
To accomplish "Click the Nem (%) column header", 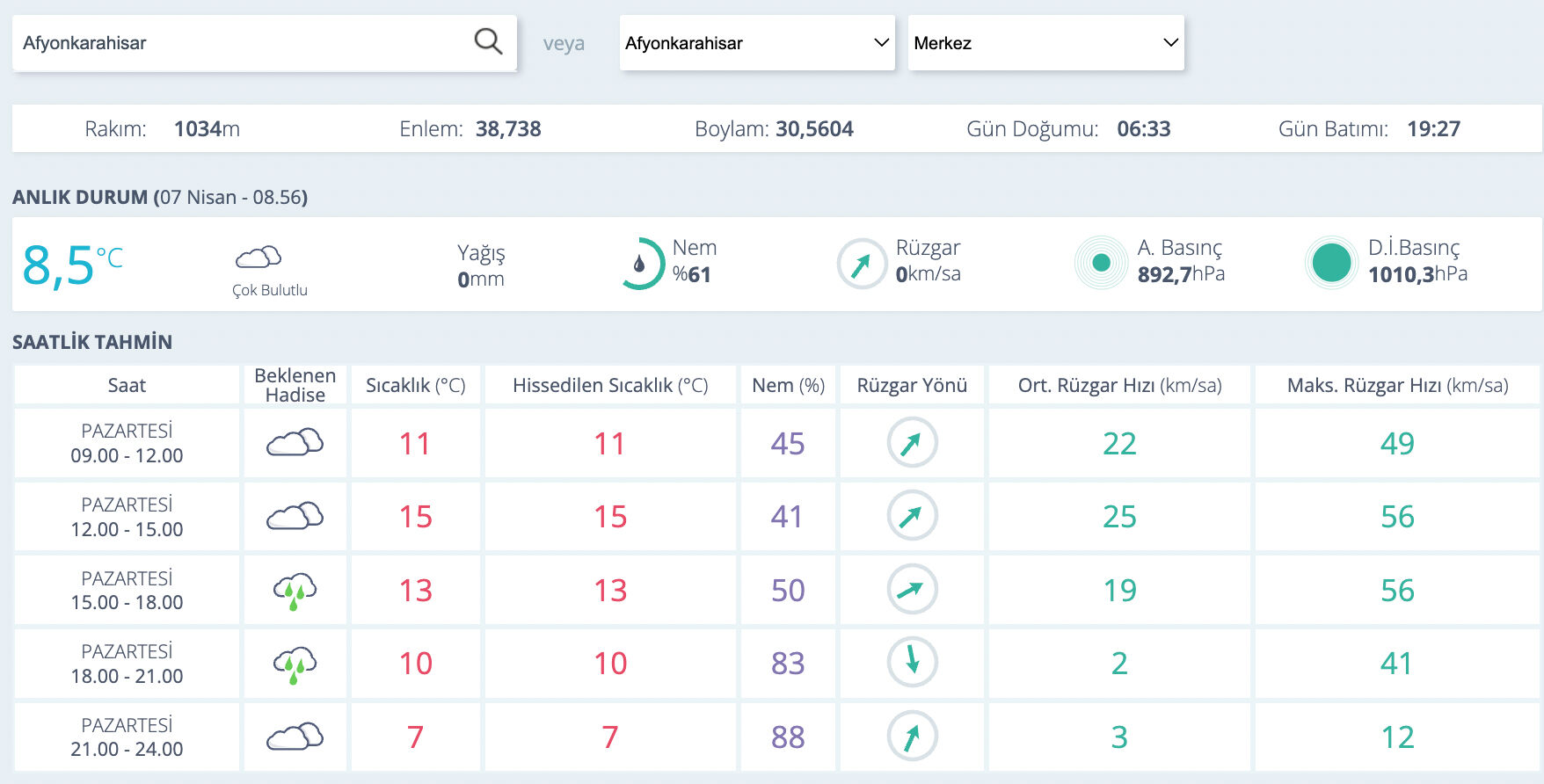I will (x=788, y=385).
